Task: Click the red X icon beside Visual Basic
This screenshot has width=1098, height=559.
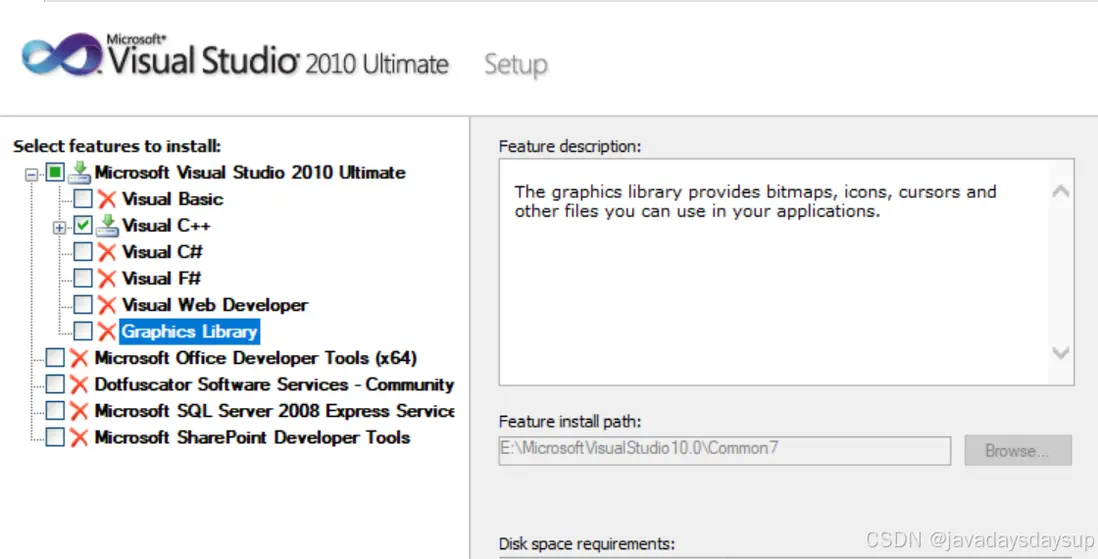Action: point(106,199)
